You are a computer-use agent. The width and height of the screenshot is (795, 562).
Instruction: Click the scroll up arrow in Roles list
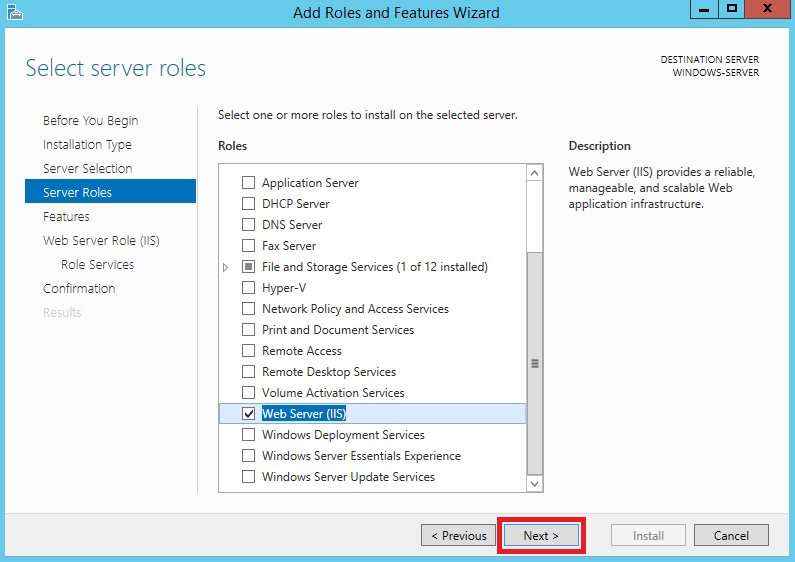click(534, 173)
